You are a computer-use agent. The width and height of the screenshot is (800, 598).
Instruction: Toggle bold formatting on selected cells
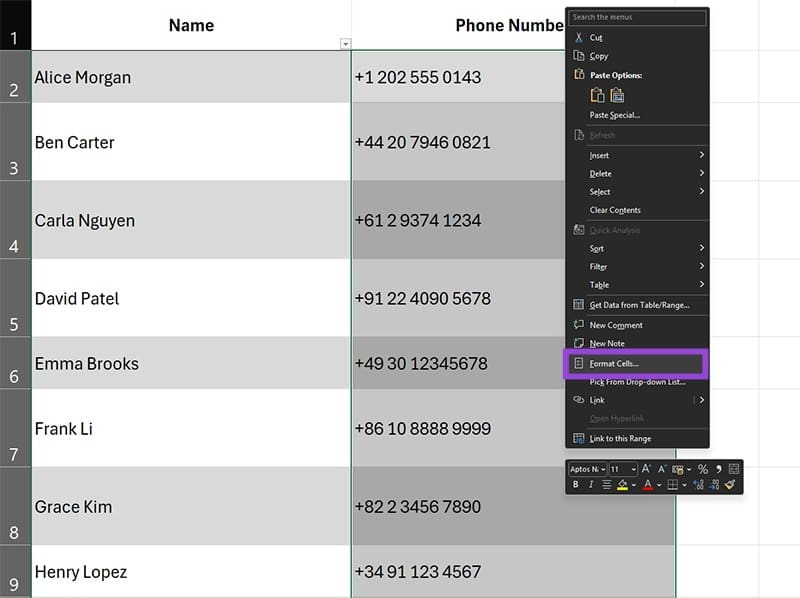click(578, 486)
